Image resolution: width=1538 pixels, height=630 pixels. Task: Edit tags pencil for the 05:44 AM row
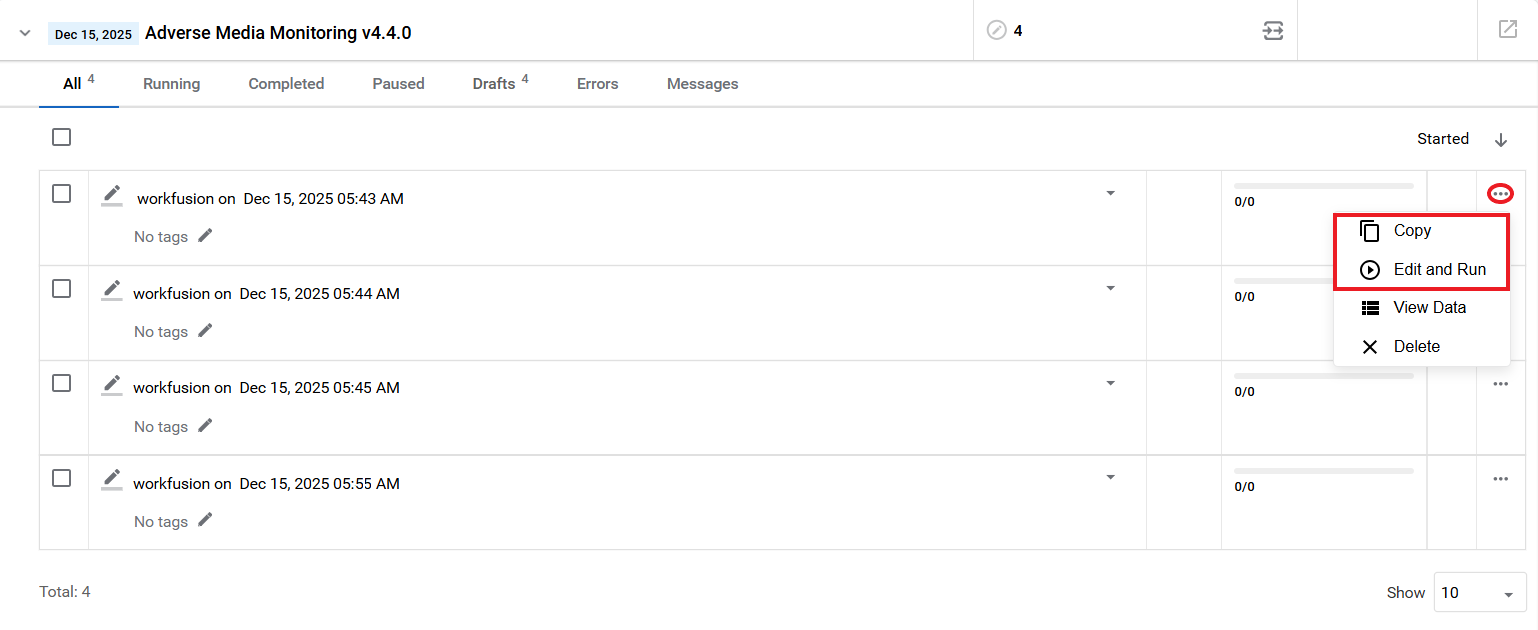coord(205,330)
